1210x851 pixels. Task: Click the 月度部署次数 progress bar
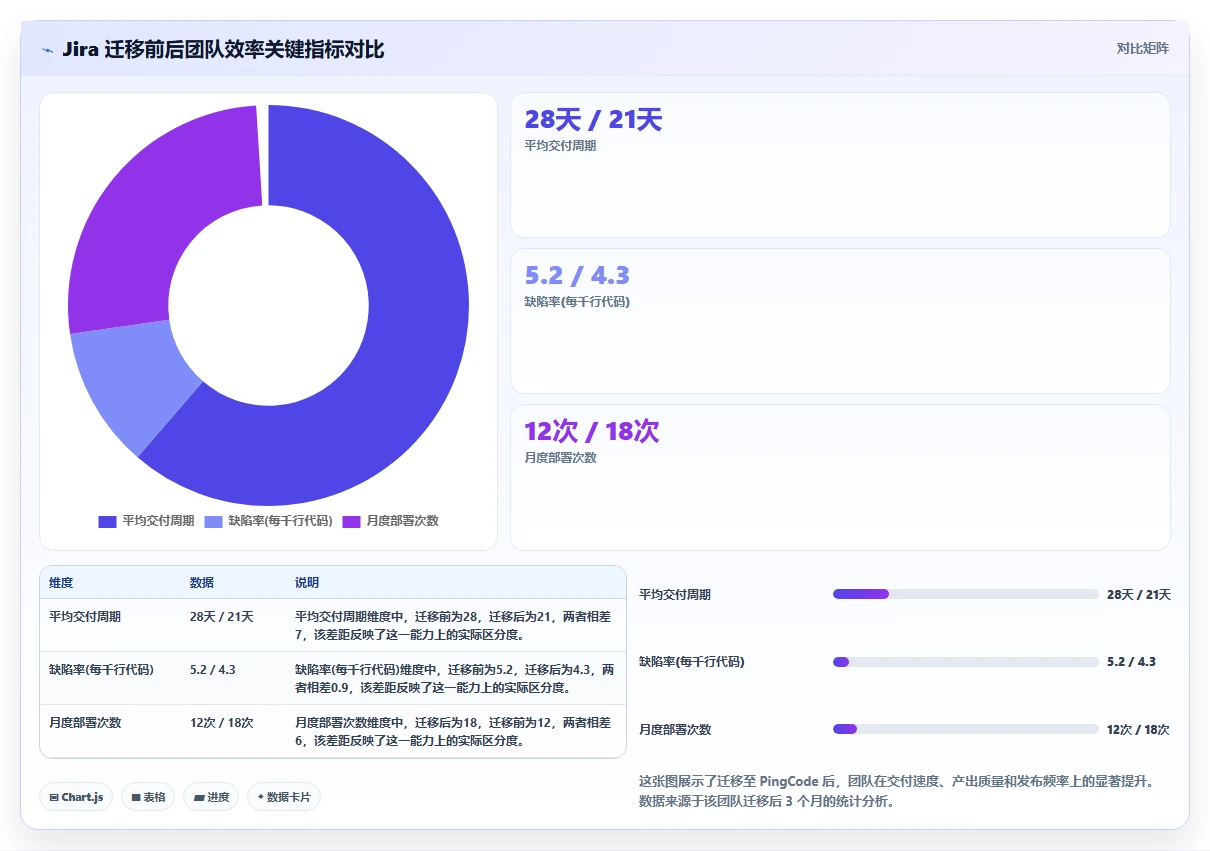point(965,729)
